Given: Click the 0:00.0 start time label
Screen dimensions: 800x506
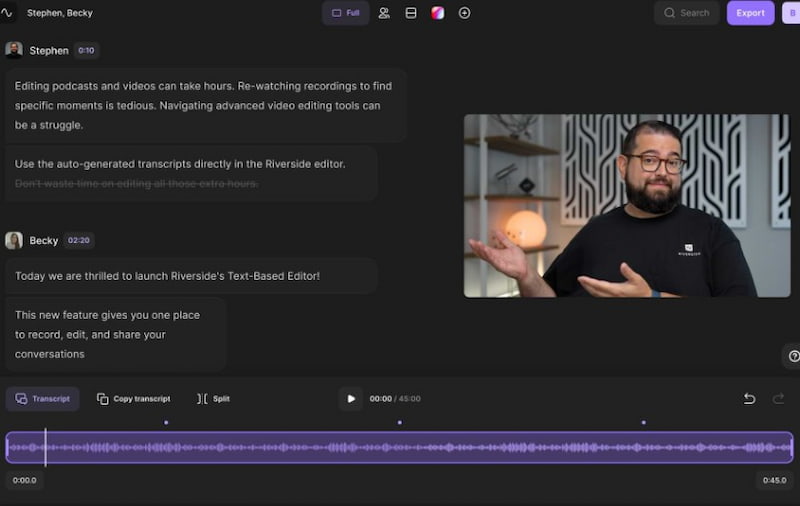Looking at the screenshot, I should click(24, 480).
